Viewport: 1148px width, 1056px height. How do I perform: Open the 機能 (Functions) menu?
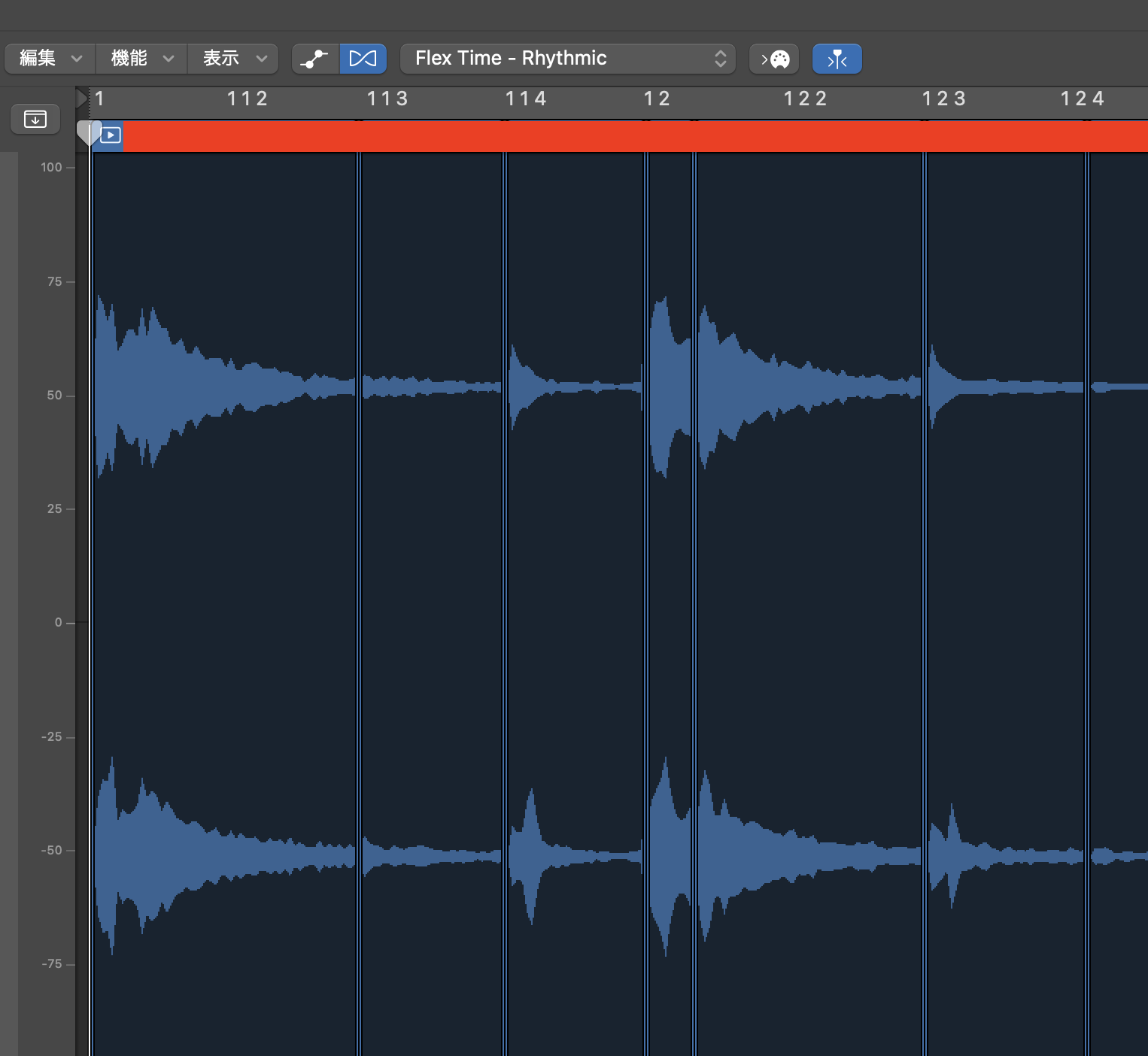[x=141, y=59]
